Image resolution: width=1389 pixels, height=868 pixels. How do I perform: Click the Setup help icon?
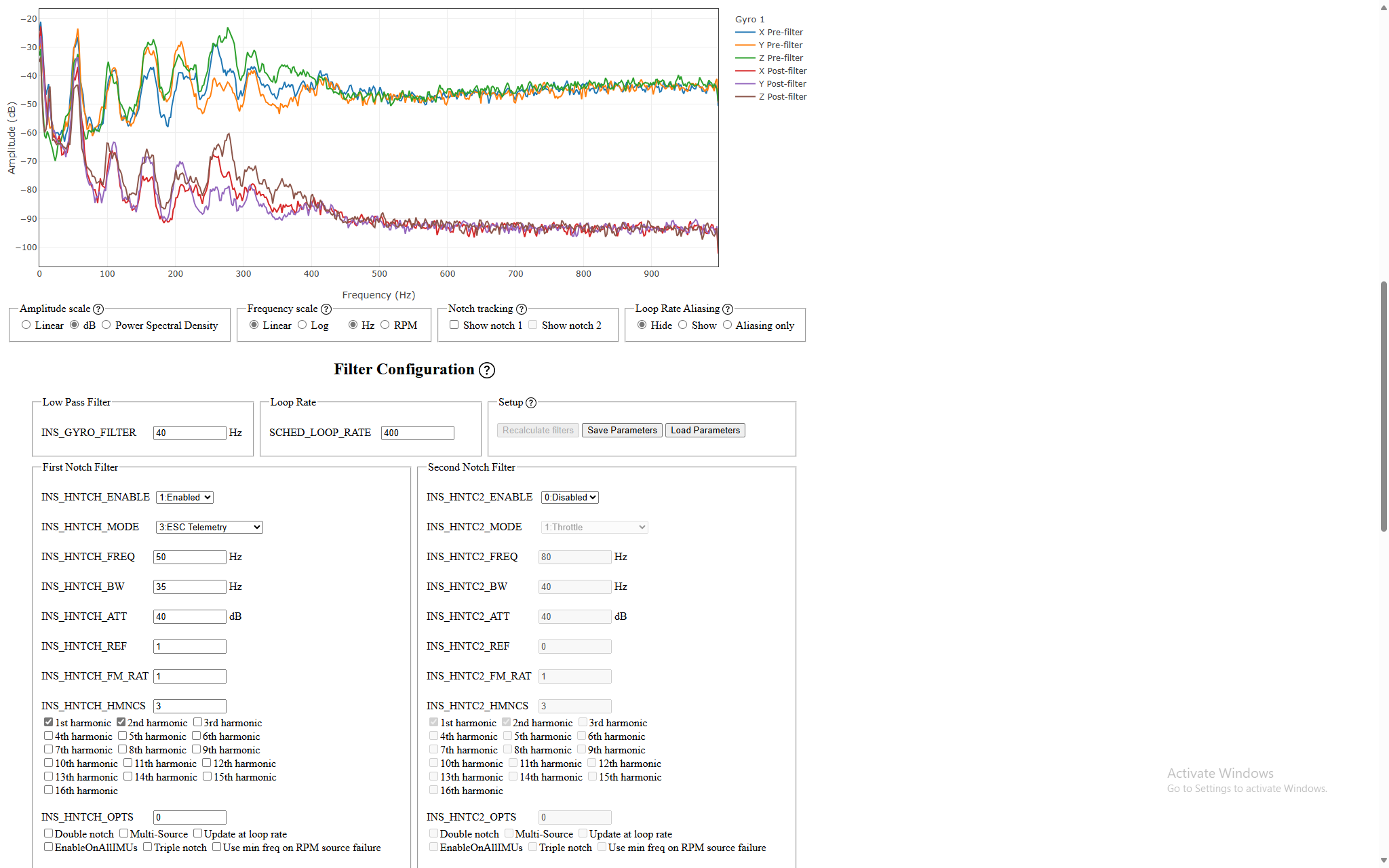[x=531, y=403]
